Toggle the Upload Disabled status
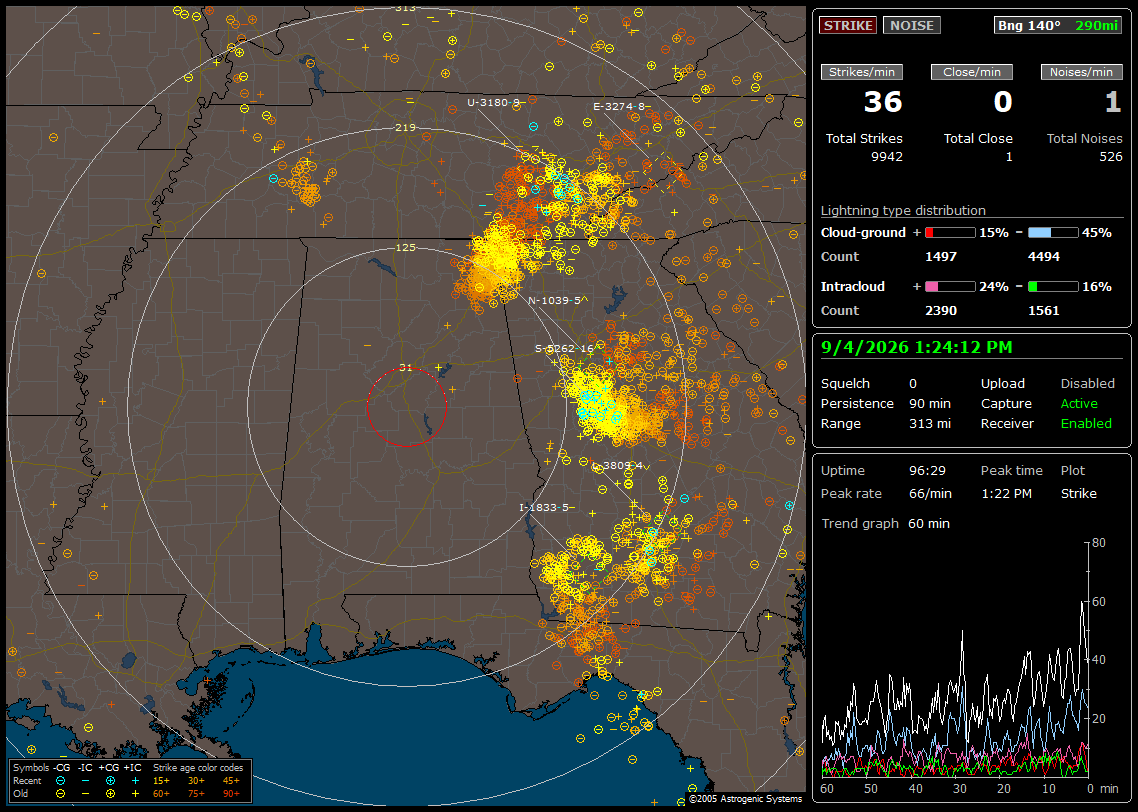Image resolution: width=1138 pixels, height=812 pixels. tap(1087, 383)
